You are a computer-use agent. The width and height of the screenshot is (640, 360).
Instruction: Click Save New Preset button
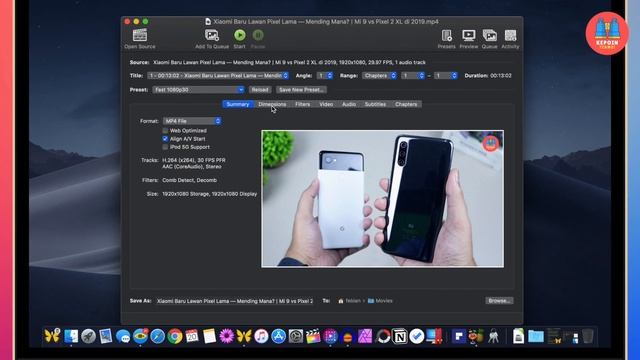(x=301, y=90)
